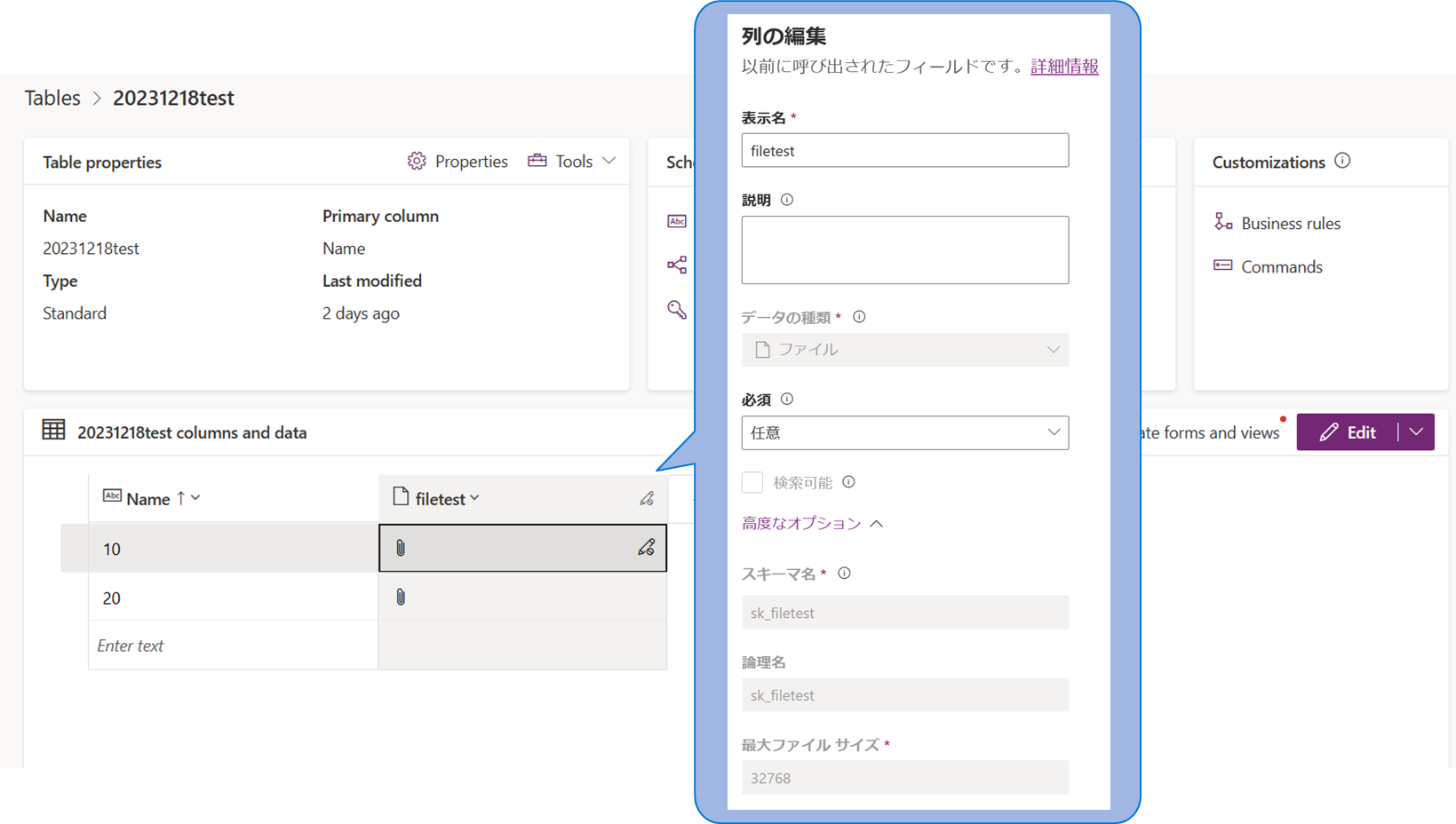Open the 詳細情報 link

coord(1064,67)
